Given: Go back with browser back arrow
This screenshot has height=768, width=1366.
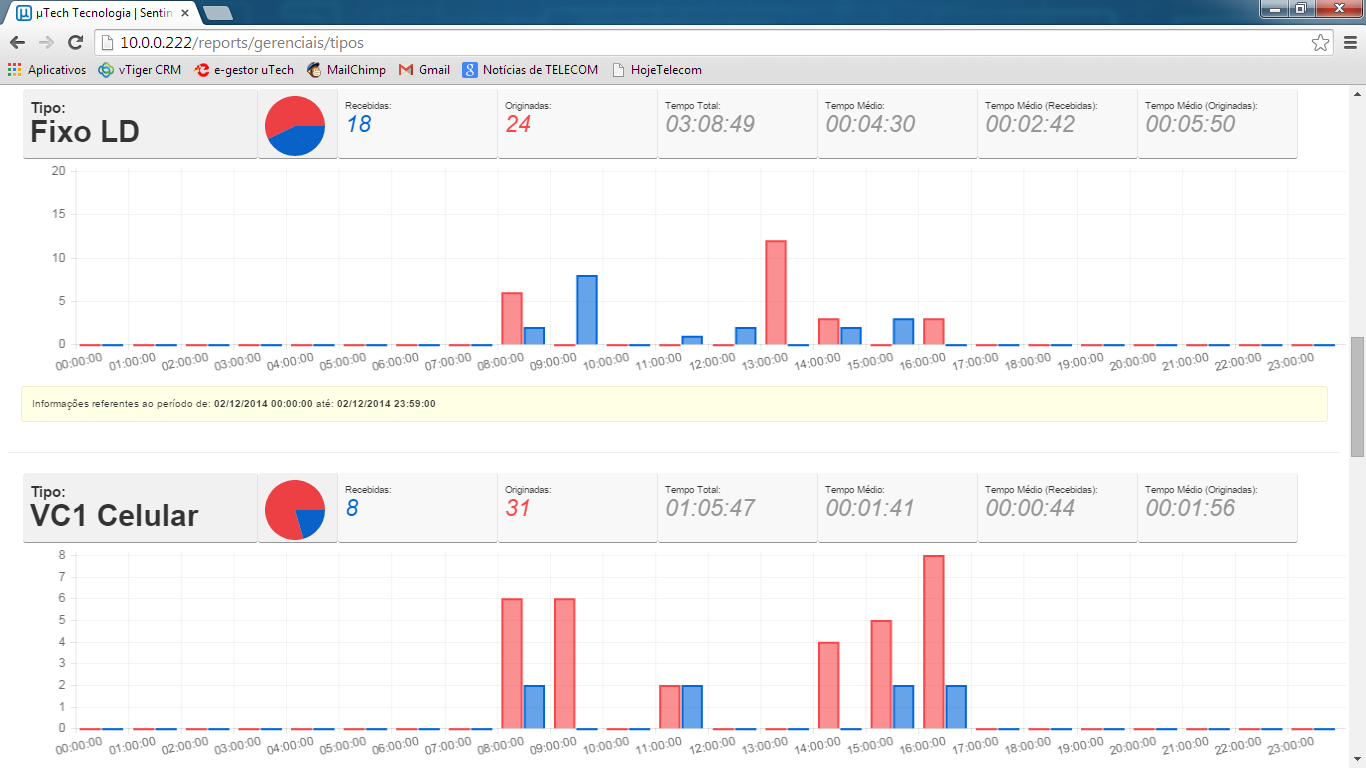Looking at the screenshot, I should tap(17, 42).
